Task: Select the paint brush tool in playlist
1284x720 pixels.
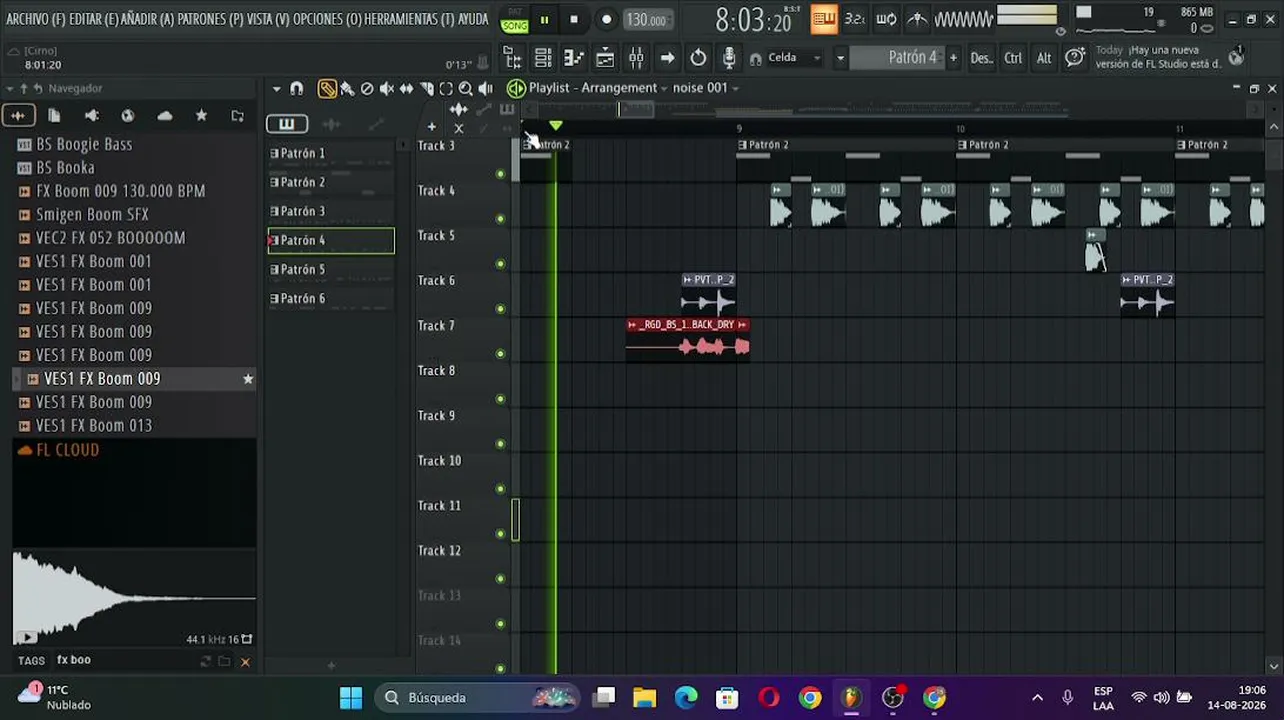Action: click(x=347, y=89)
